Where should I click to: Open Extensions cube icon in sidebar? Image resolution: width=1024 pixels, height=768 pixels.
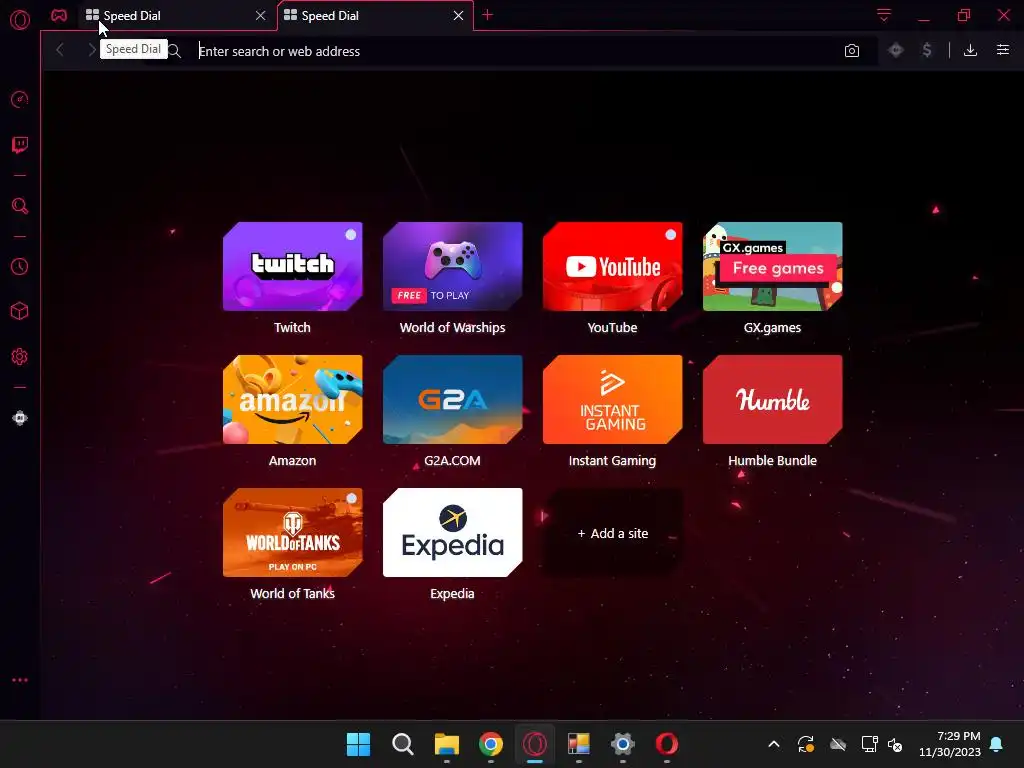tap(20, 311)
